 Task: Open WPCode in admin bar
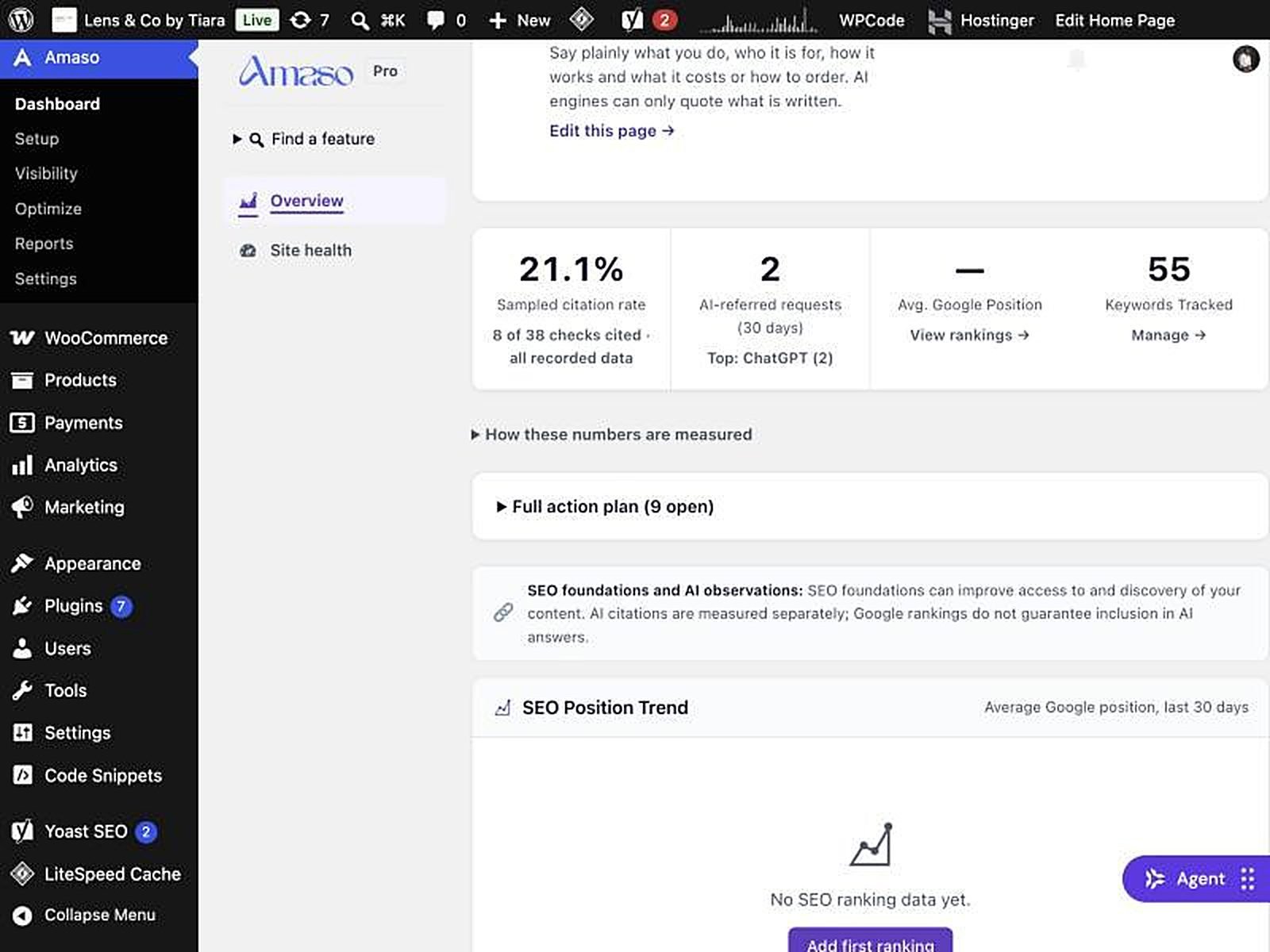click(872, 20)
